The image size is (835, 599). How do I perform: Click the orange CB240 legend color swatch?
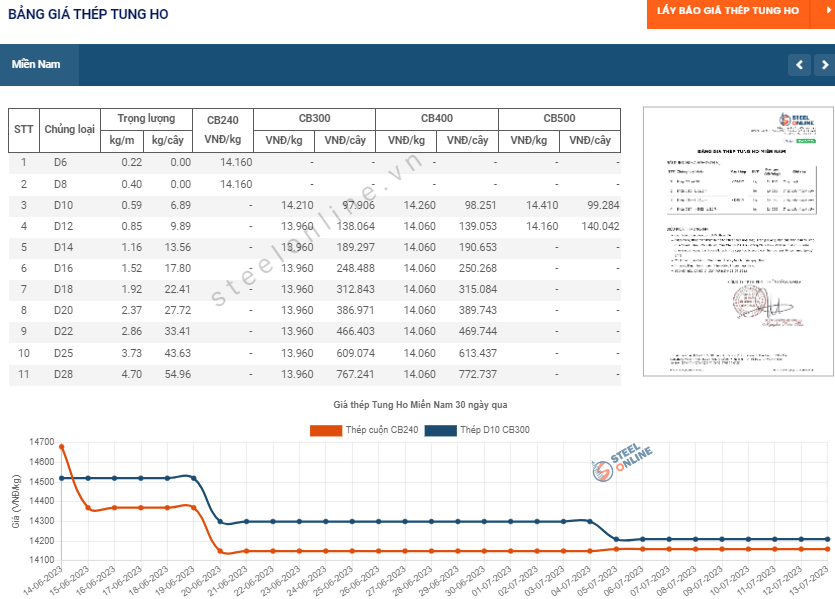pyautogui.click(x=325, y=430)
